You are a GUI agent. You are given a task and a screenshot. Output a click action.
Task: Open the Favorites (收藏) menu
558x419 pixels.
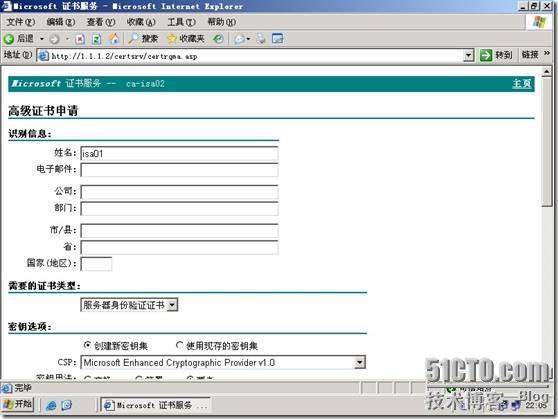(141, 22)
